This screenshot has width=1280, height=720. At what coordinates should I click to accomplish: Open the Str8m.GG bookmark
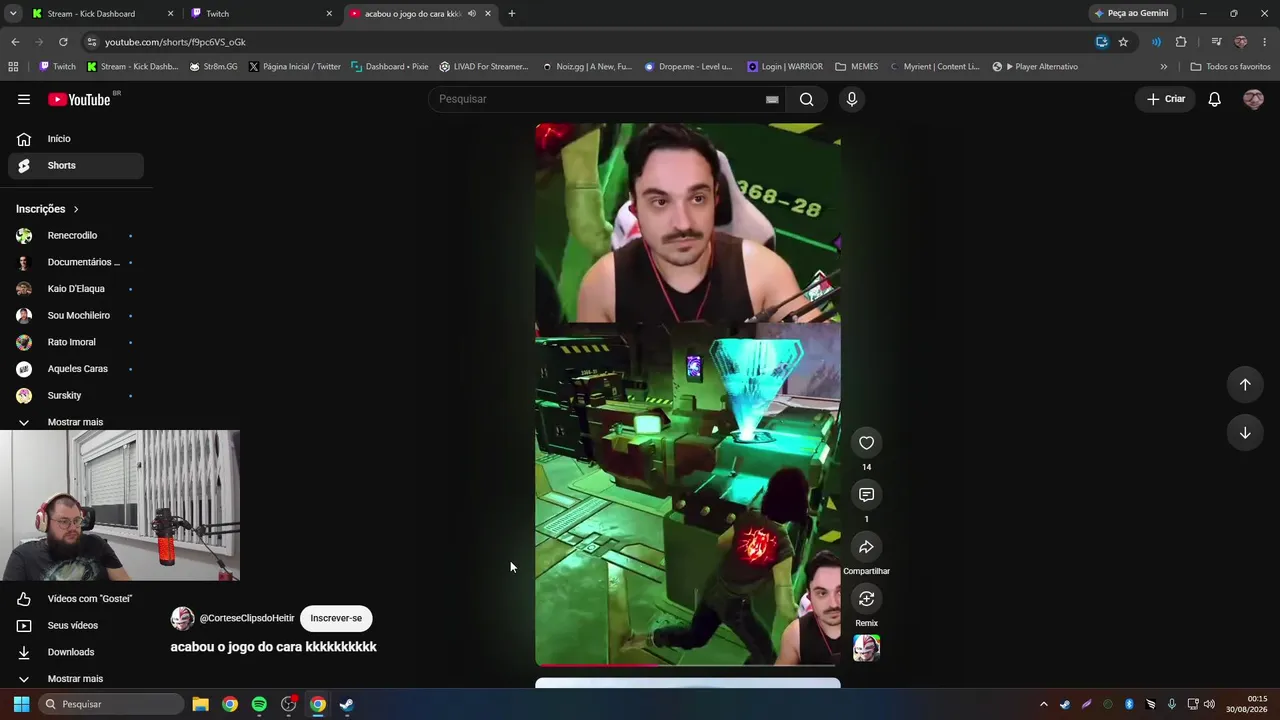(213, 67)
